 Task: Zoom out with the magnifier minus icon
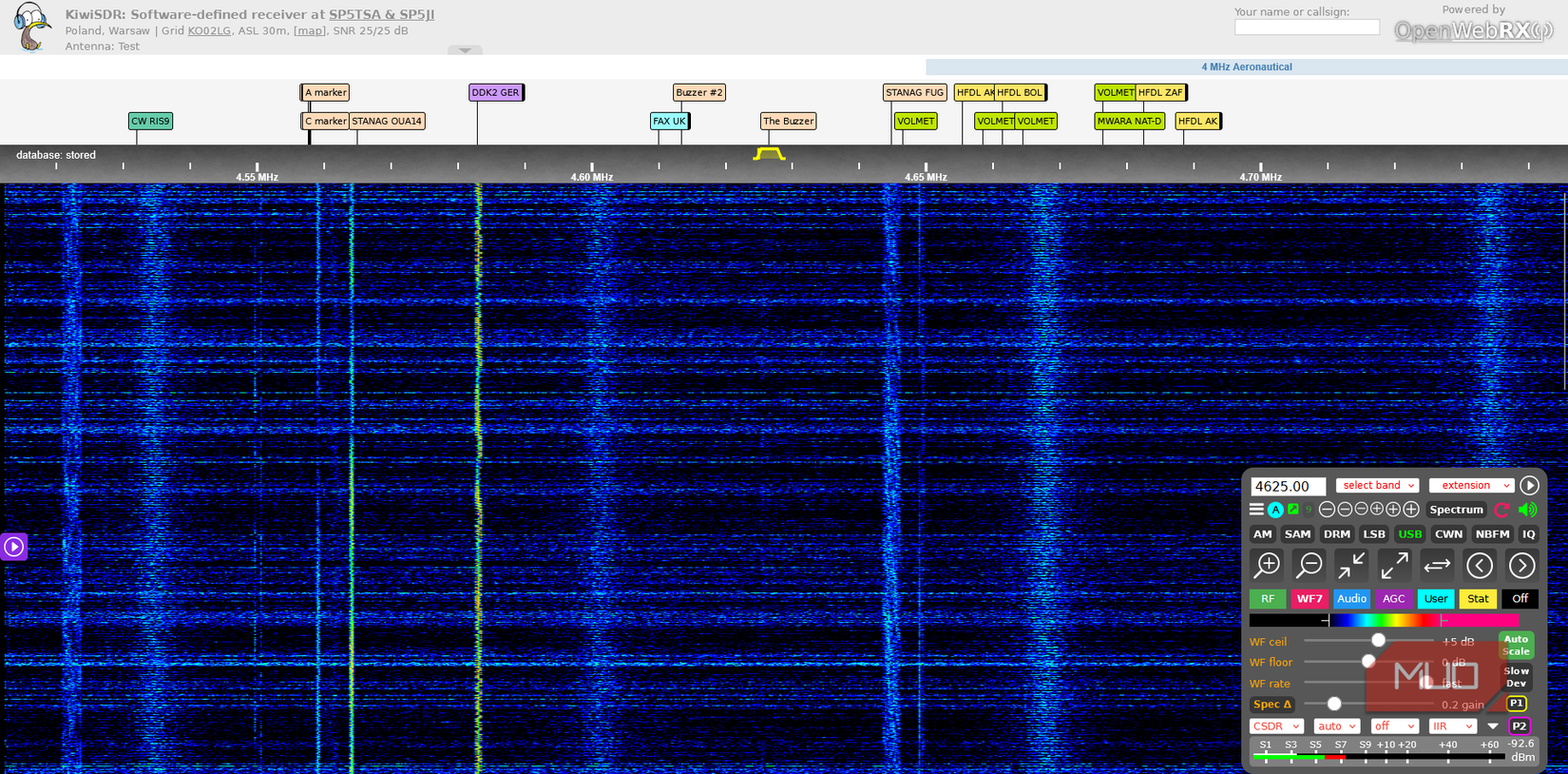(1310, 566)
